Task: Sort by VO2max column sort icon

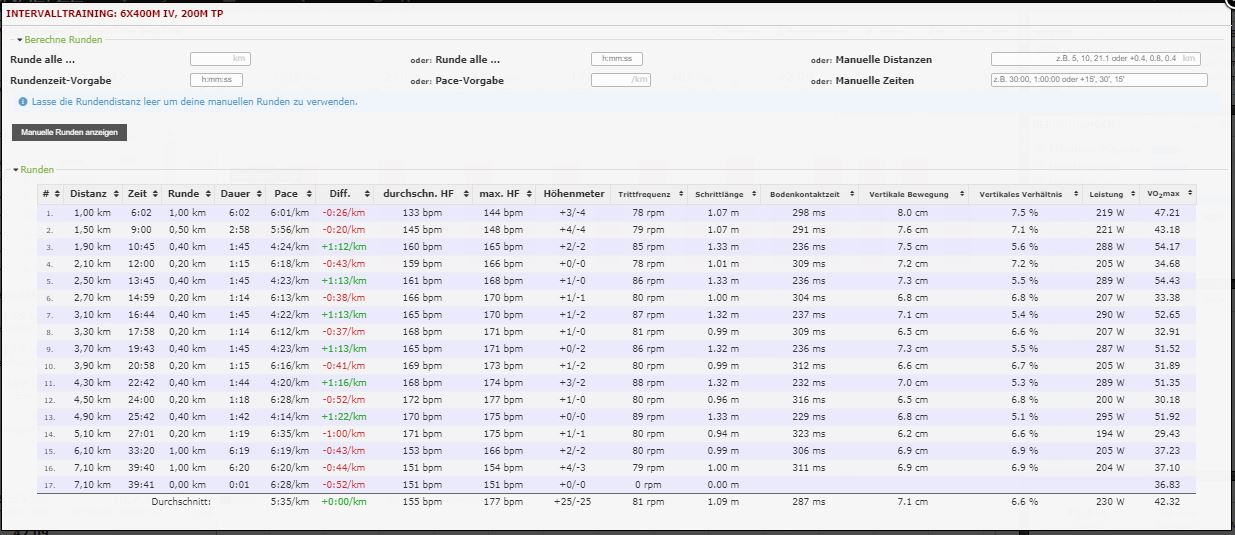Action: 1189,194
